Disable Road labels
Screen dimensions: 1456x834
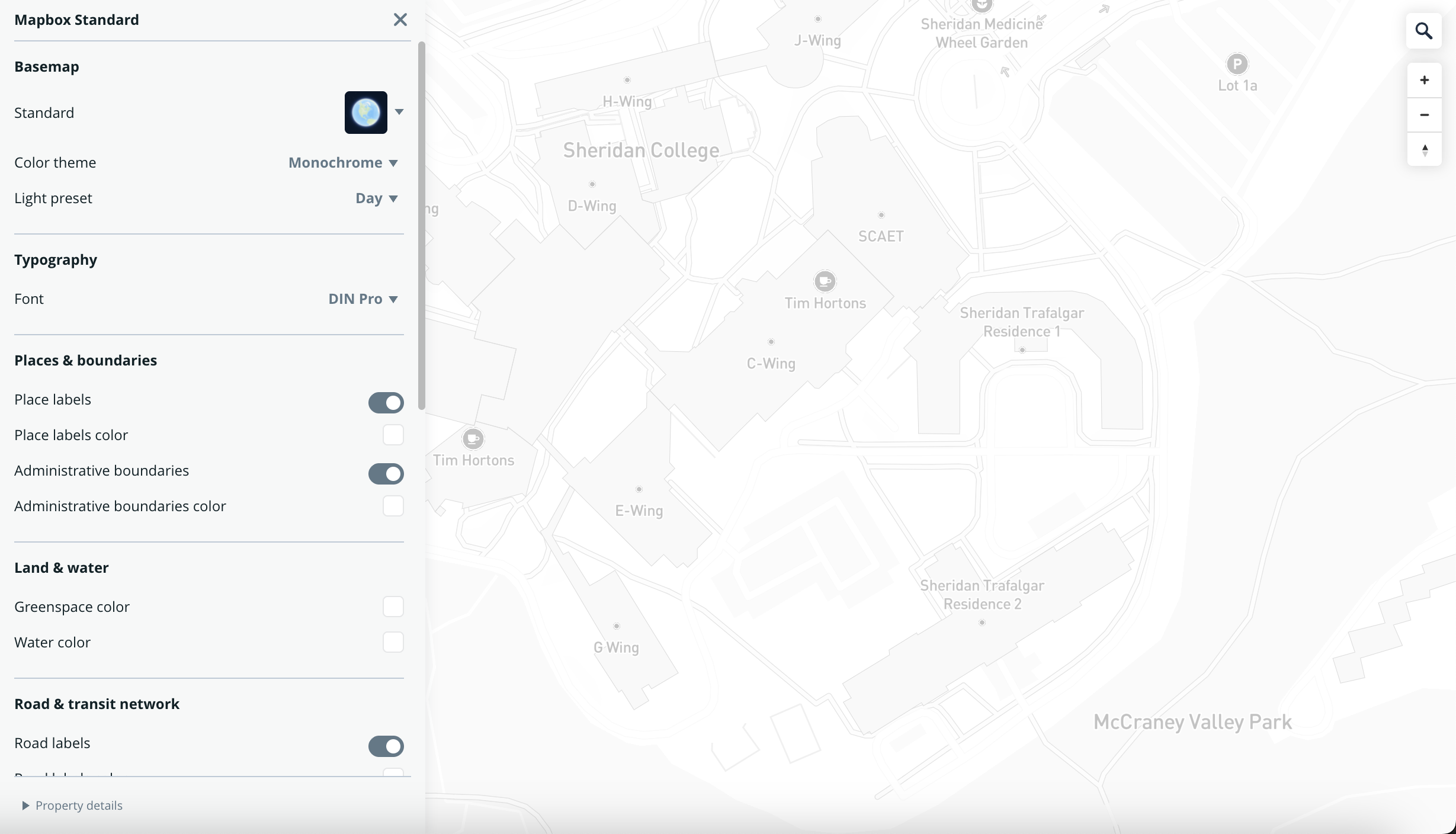point(386,746)
